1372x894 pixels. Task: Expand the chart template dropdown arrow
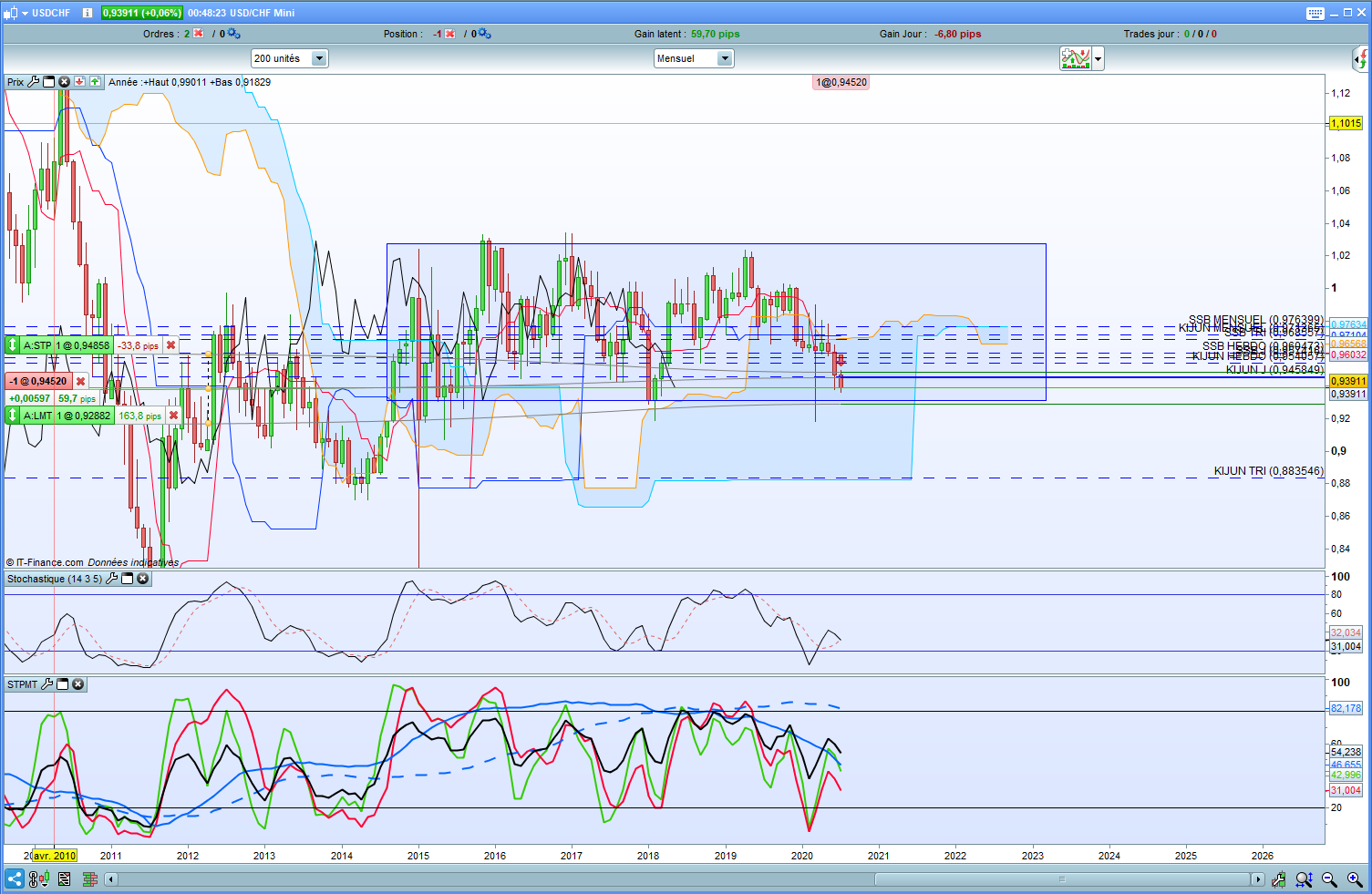tap(1099, 59)
